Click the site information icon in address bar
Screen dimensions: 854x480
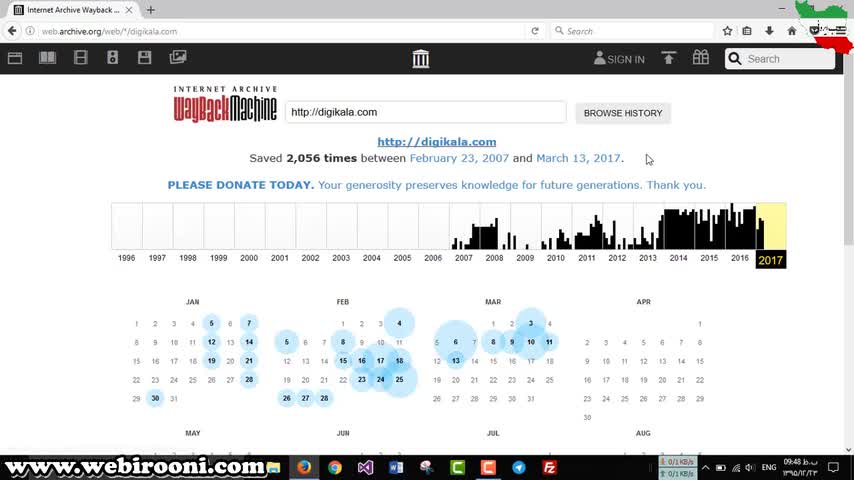[x=30, y=31]
